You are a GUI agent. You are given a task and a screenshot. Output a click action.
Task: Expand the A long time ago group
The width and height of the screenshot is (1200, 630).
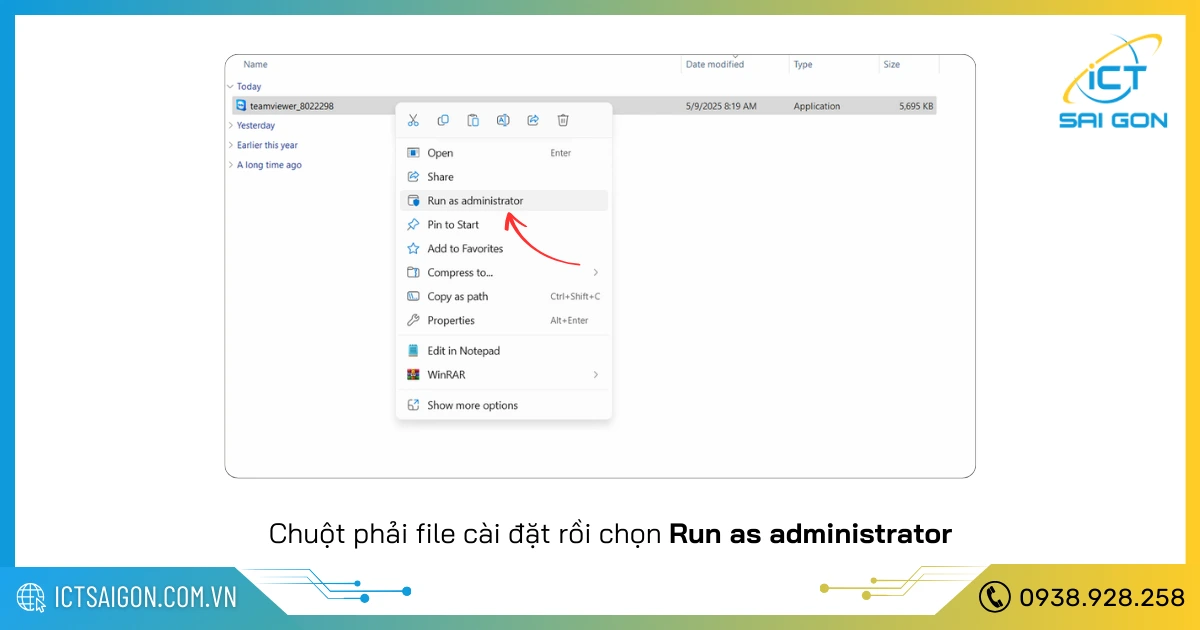click(x=231, y=165)
